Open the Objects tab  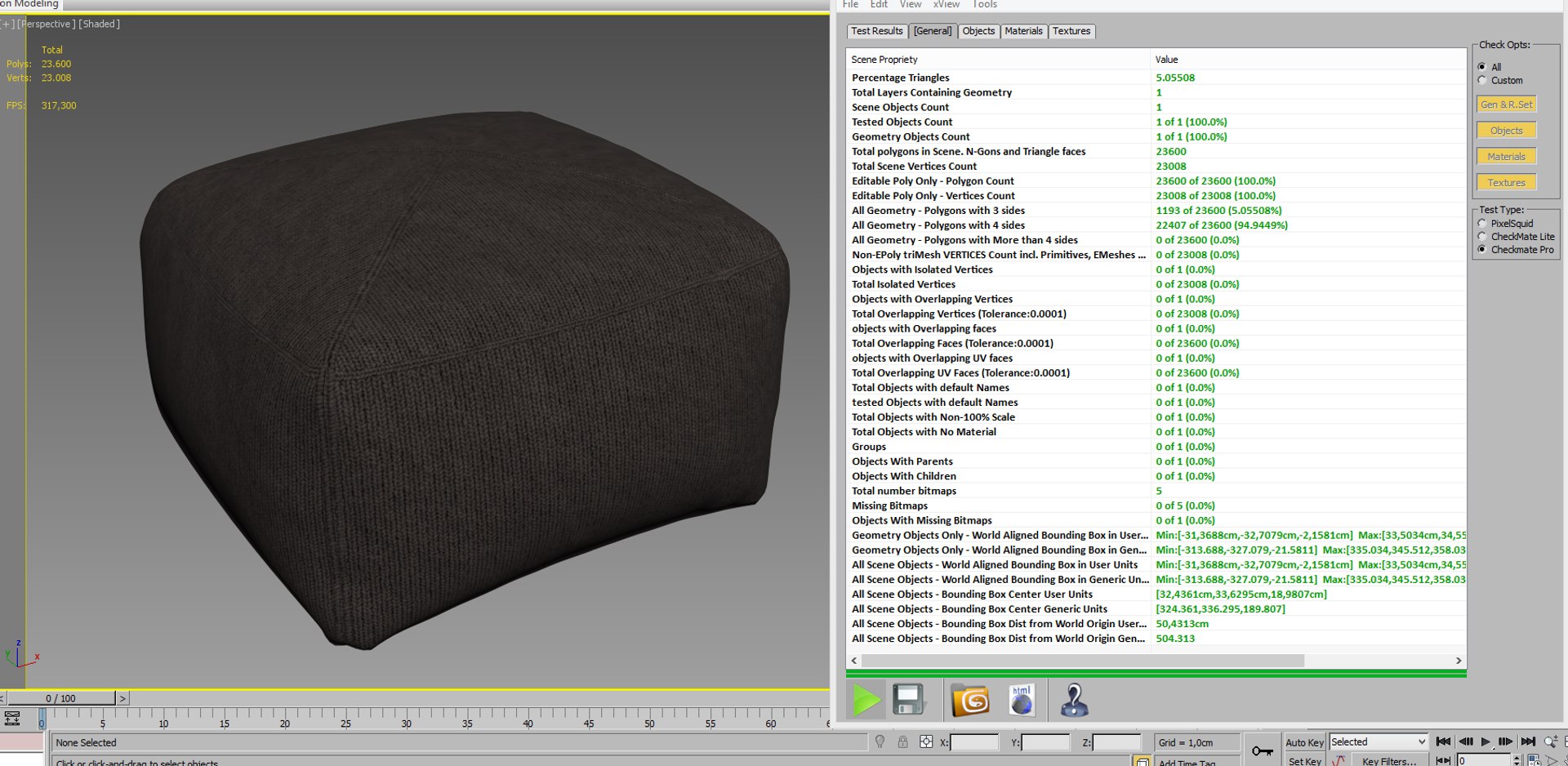pyautogui.click(x=978, y=31)
